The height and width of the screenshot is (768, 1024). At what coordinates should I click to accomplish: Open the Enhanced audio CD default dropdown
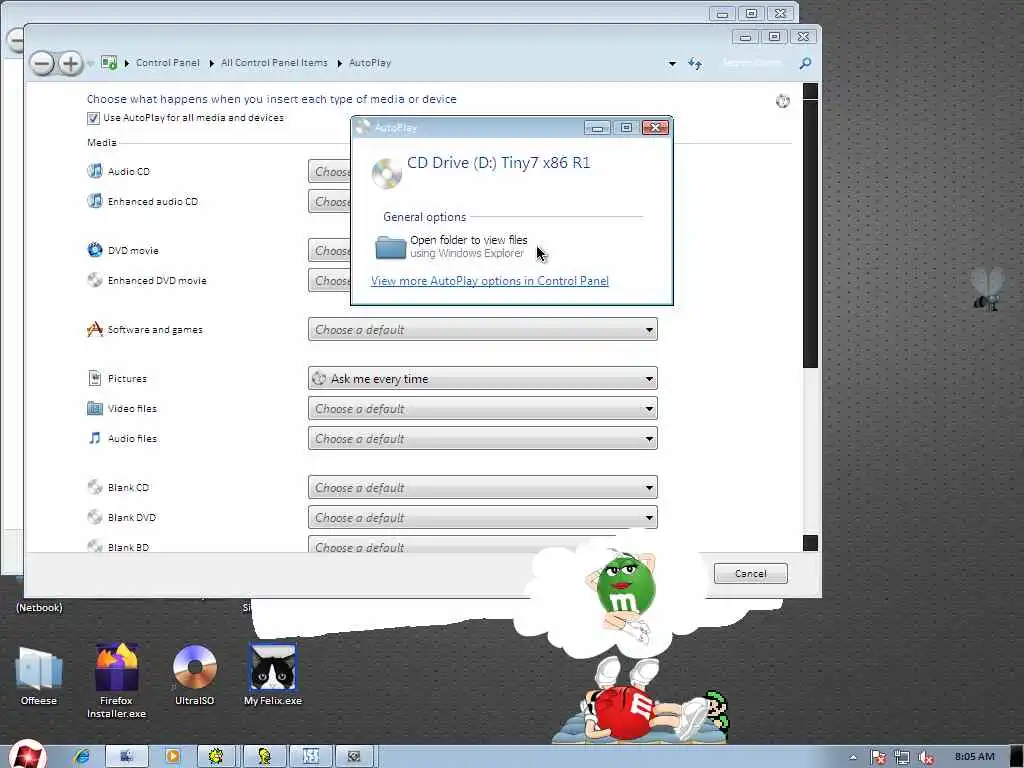(329, 202)
